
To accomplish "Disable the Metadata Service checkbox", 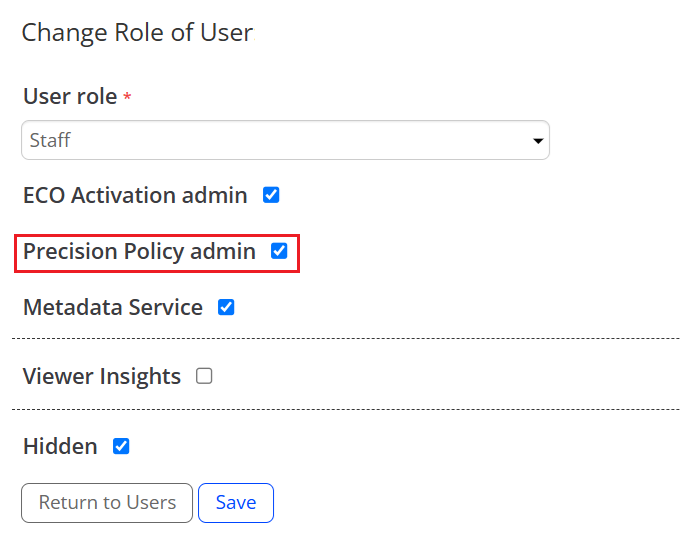I will [226, 307].
